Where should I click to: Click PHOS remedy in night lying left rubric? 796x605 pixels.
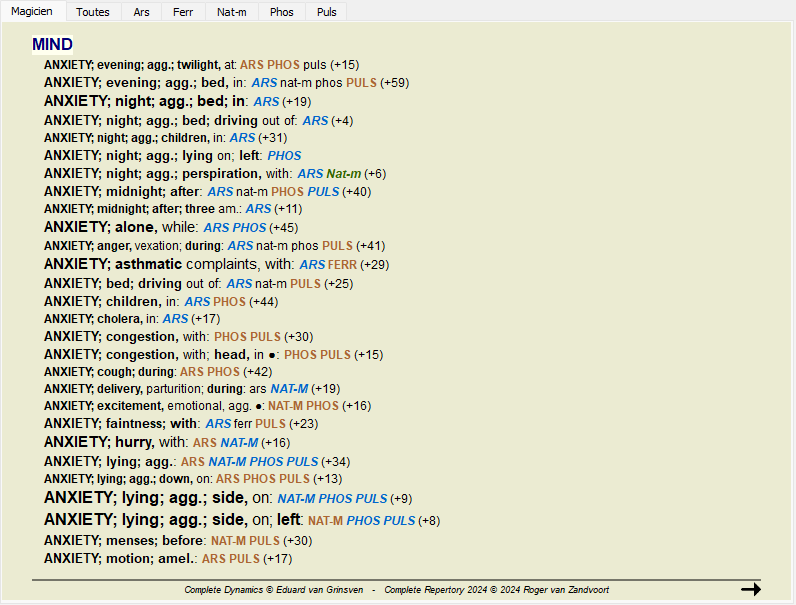coord(284,156)
